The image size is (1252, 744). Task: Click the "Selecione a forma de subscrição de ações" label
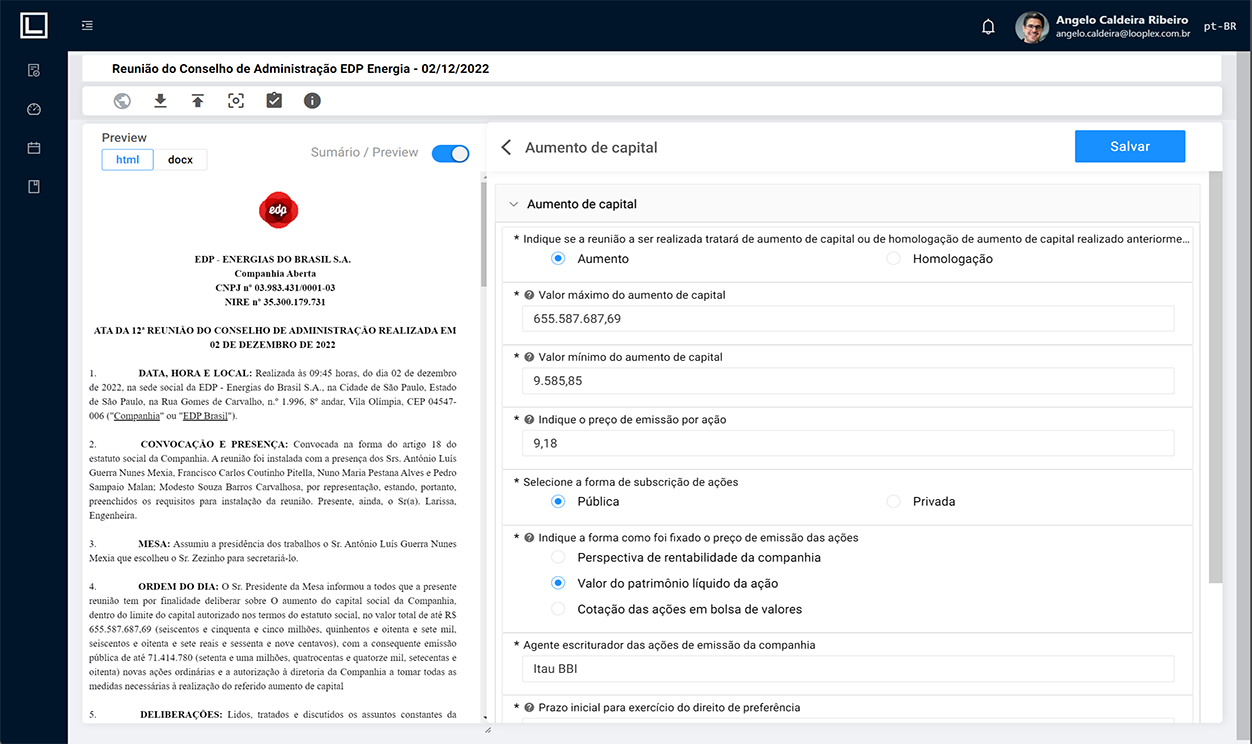pos(630,482)
